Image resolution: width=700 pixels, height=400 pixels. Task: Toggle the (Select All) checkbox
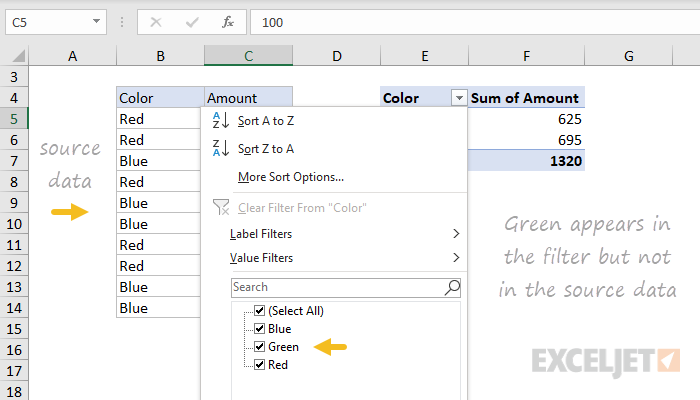(260, 311)
